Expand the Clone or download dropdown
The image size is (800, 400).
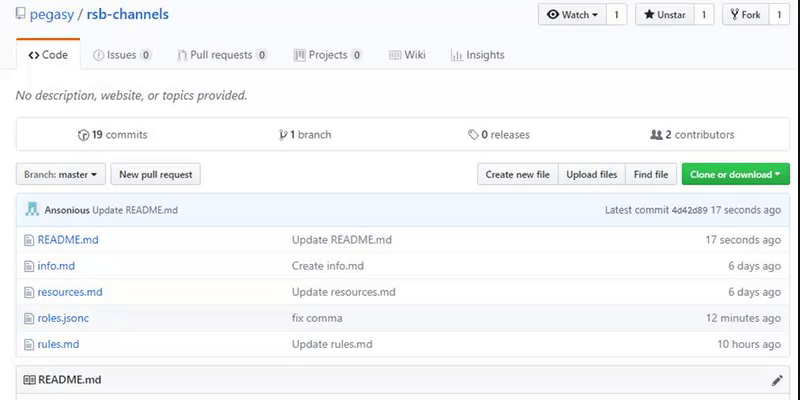(736, 174)
